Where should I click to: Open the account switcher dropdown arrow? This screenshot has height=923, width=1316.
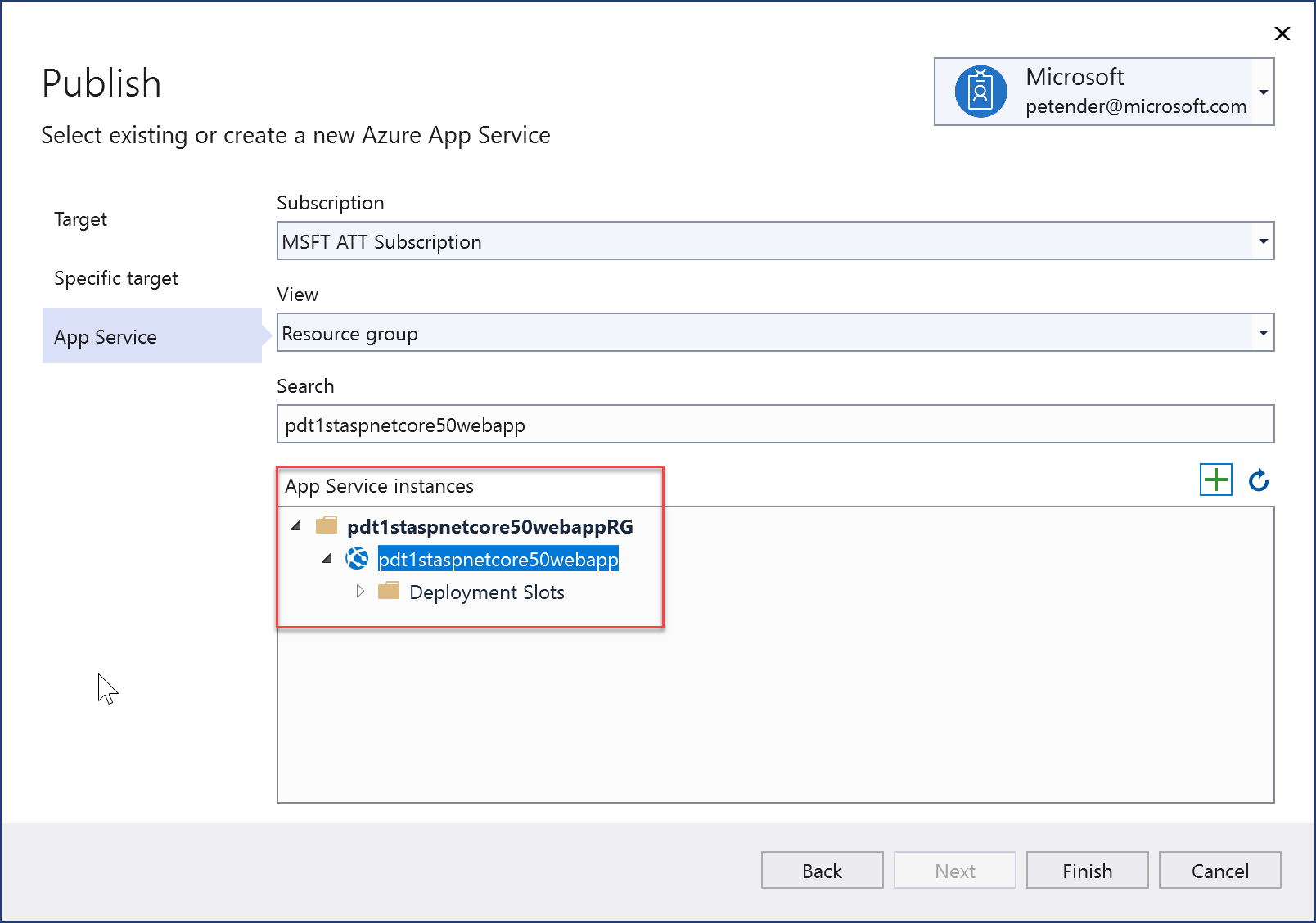click(x=1263, y=92)
